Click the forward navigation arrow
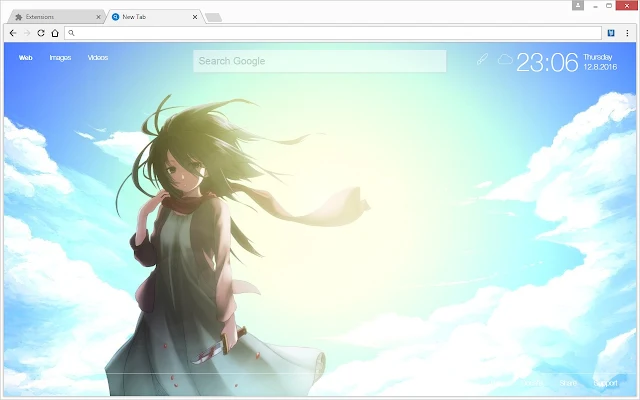The height and width of the screenshot is (400, 640). pyautogui.click(x=27, y=33)
